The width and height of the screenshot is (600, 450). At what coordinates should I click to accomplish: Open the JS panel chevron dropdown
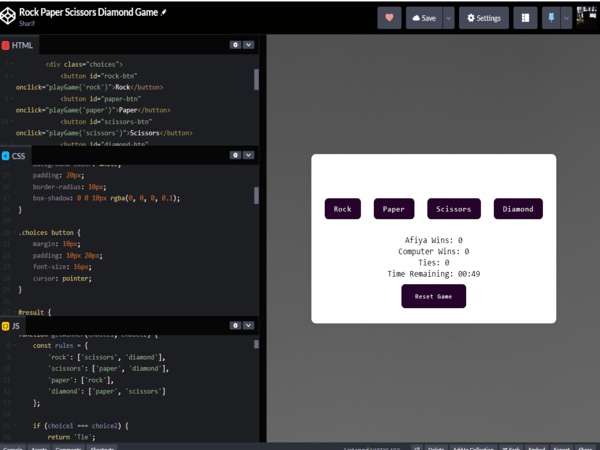click(248, 325)
